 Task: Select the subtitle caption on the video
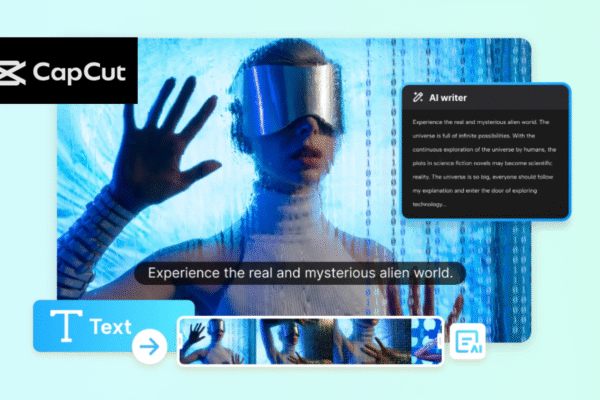299,273
